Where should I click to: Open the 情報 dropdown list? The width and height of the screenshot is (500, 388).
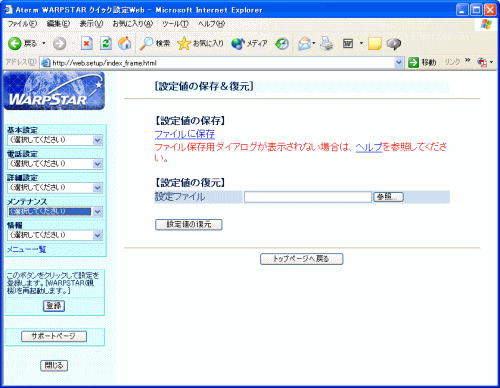55,235
